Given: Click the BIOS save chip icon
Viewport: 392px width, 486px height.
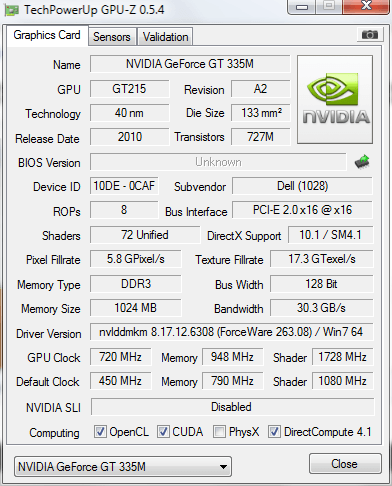Looking at the screenshot, I should coord(362,162).
